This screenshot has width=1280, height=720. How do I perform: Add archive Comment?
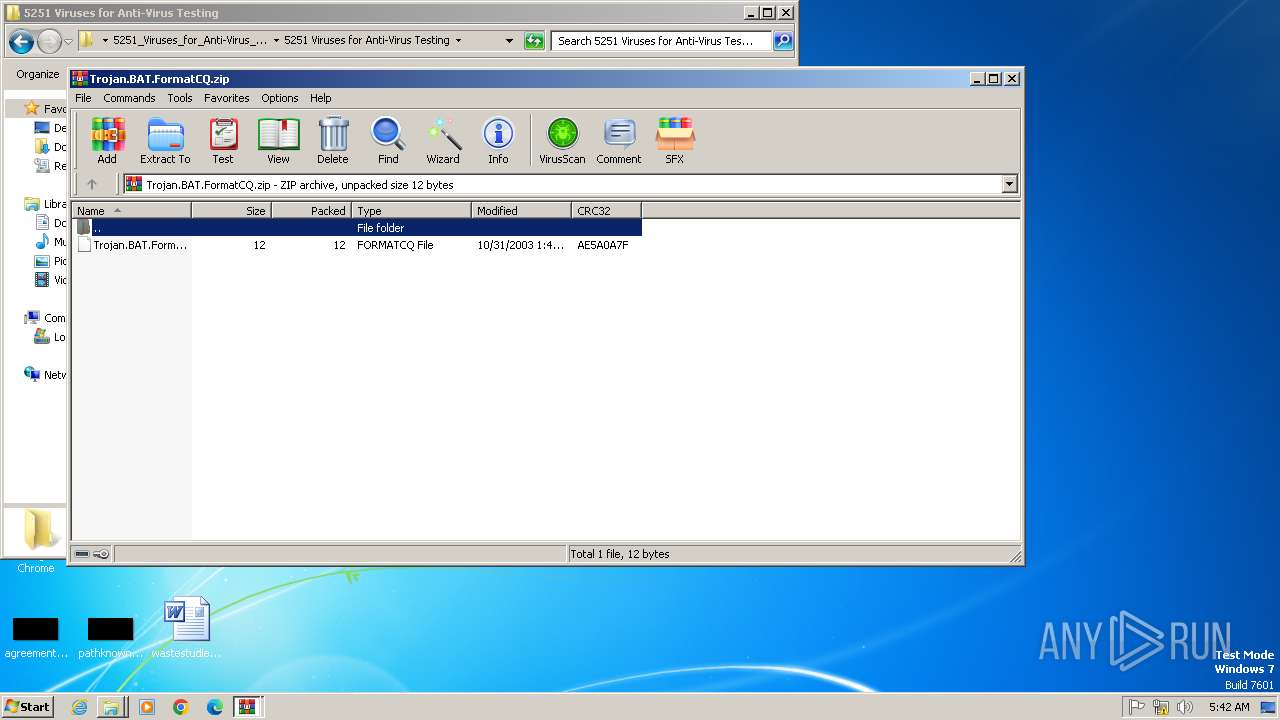(x=619, y=140)
